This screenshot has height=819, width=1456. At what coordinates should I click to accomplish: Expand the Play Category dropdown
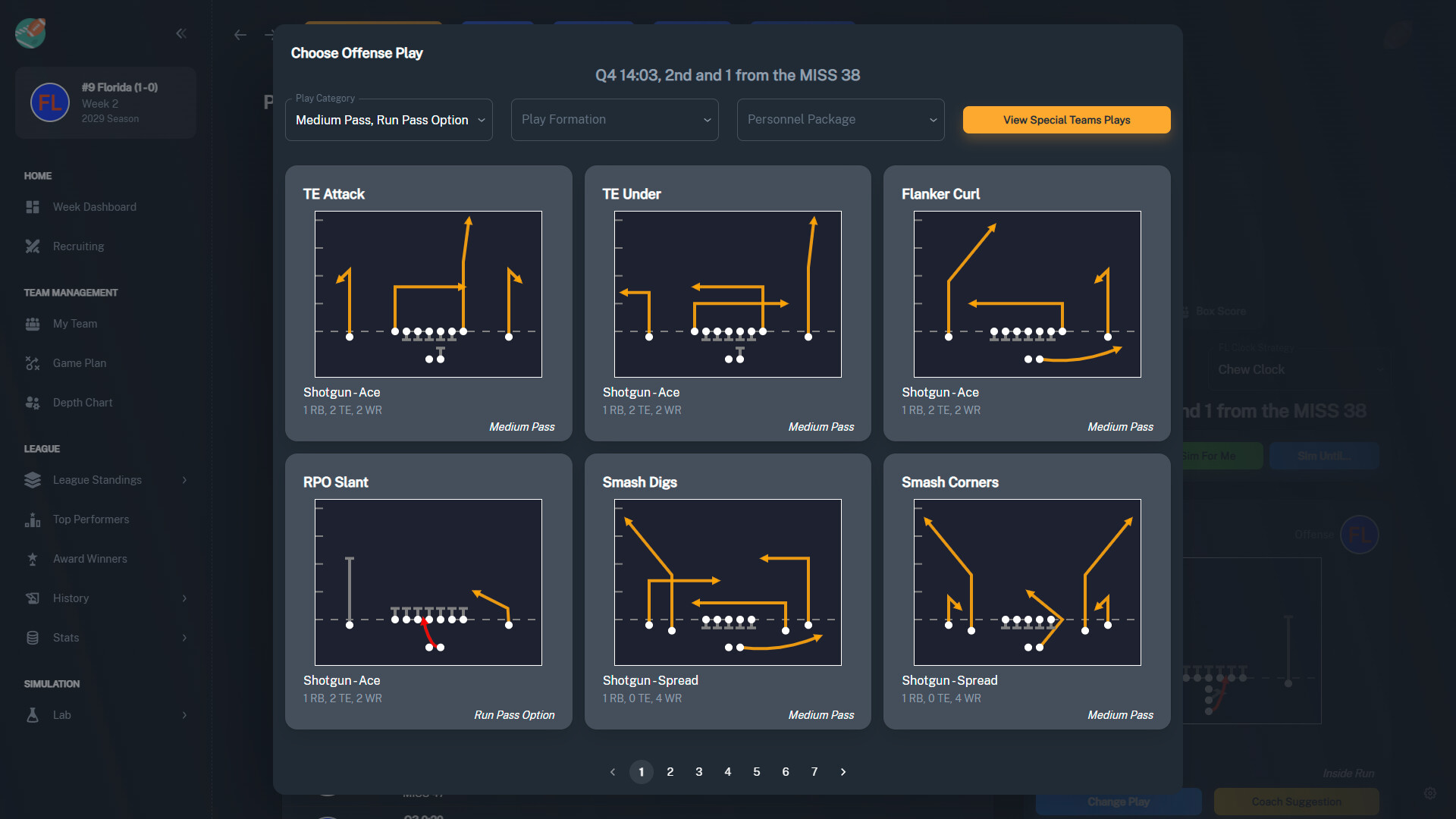(x=390, y=120)
